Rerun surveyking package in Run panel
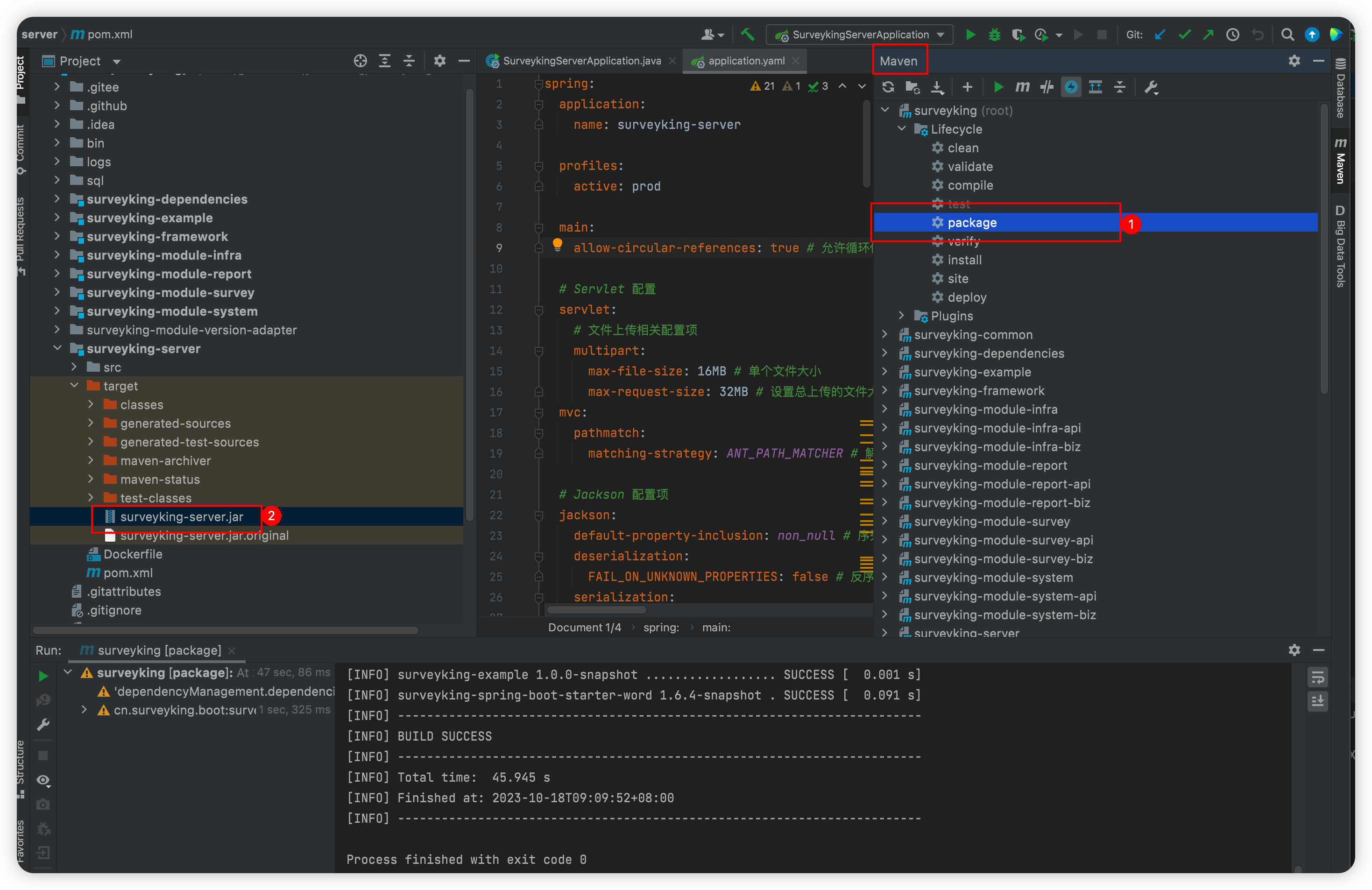 (43, 676)
